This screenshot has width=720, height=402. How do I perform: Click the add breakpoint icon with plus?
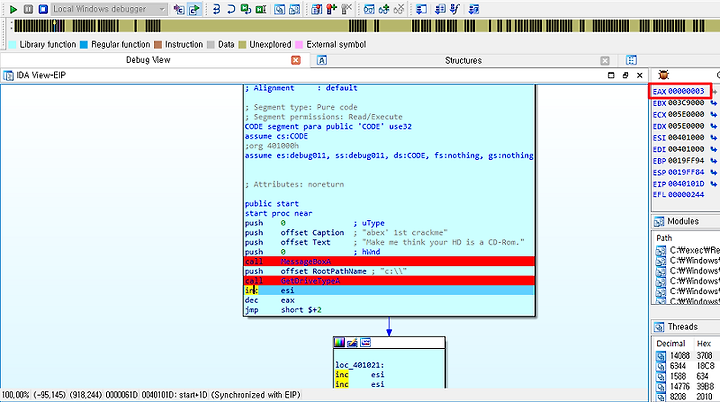tap(332, 9)
